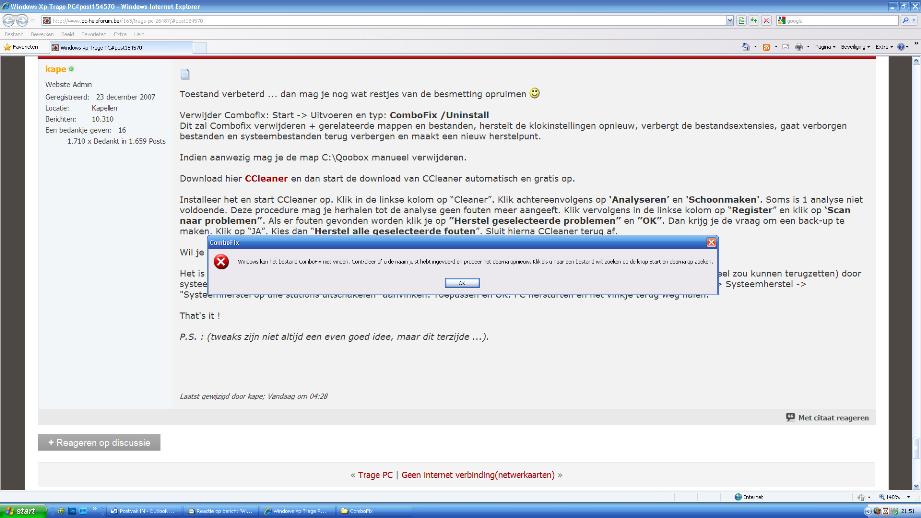Open a new blank tab
The width and height of the screenshot is (921, 518).
click(200, 47)
